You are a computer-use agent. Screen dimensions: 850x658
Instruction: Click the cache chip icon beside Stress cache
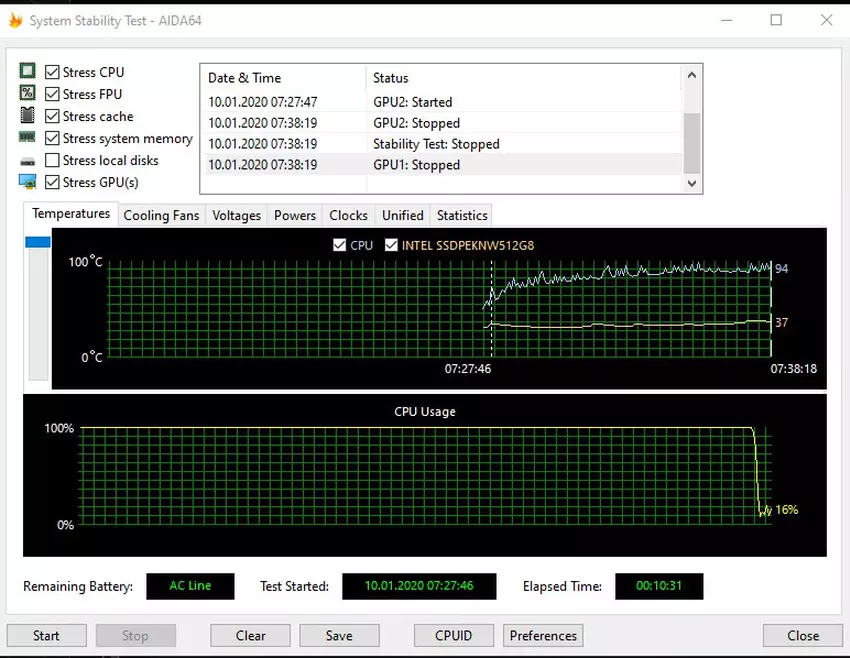[x=27, y=116]
